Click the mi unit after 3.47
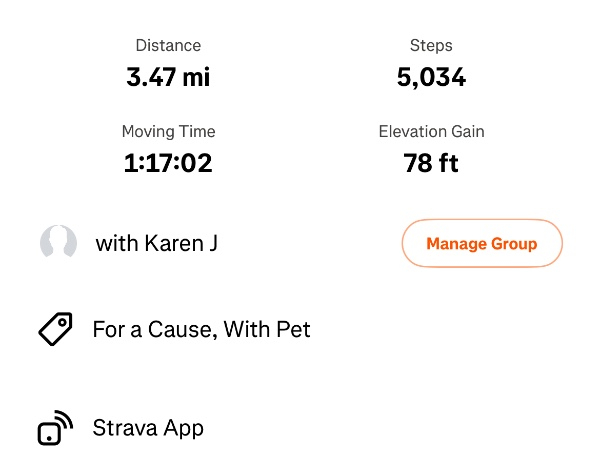The width and height of the screenshot is (600, 450). coord(195,77)
